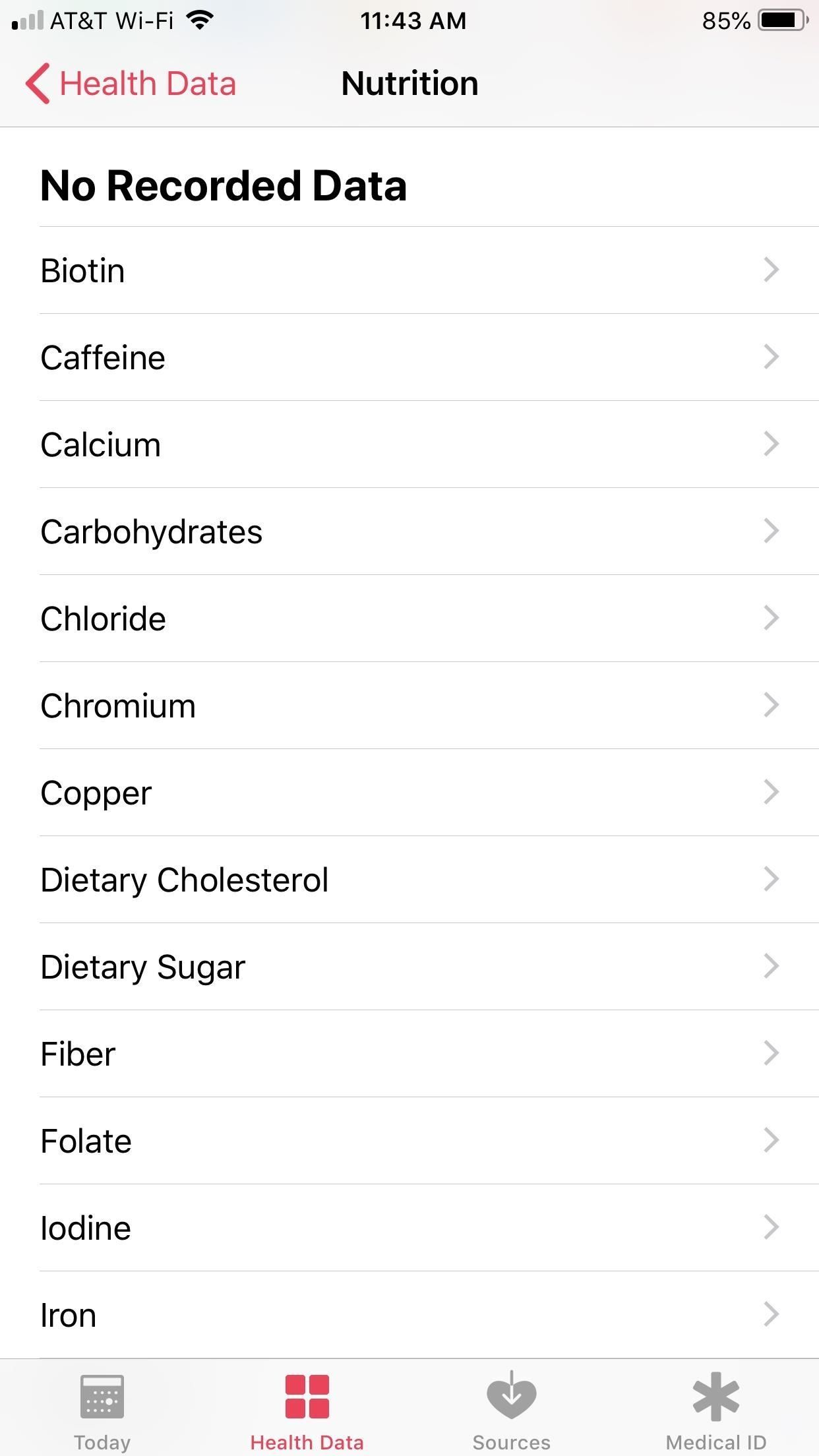Image resolution: width=819 pixels, height=1456 pixels.
Task: Open the Folate list entry
Action: point(86,1141)
